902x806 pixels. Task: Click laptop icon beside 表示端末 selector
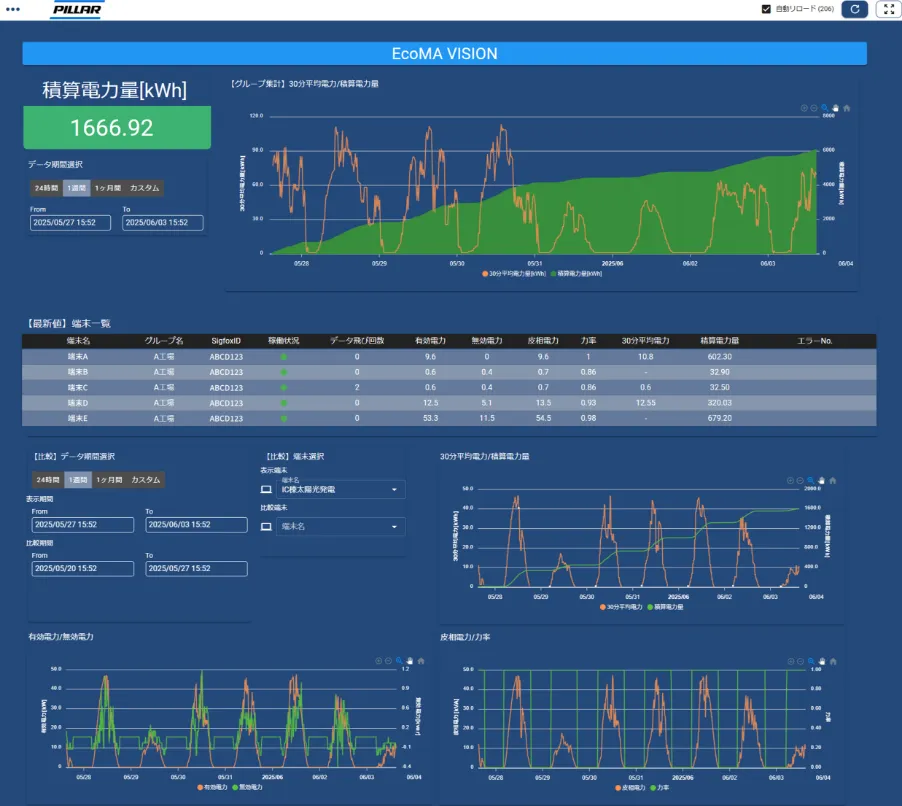(266, 490)
